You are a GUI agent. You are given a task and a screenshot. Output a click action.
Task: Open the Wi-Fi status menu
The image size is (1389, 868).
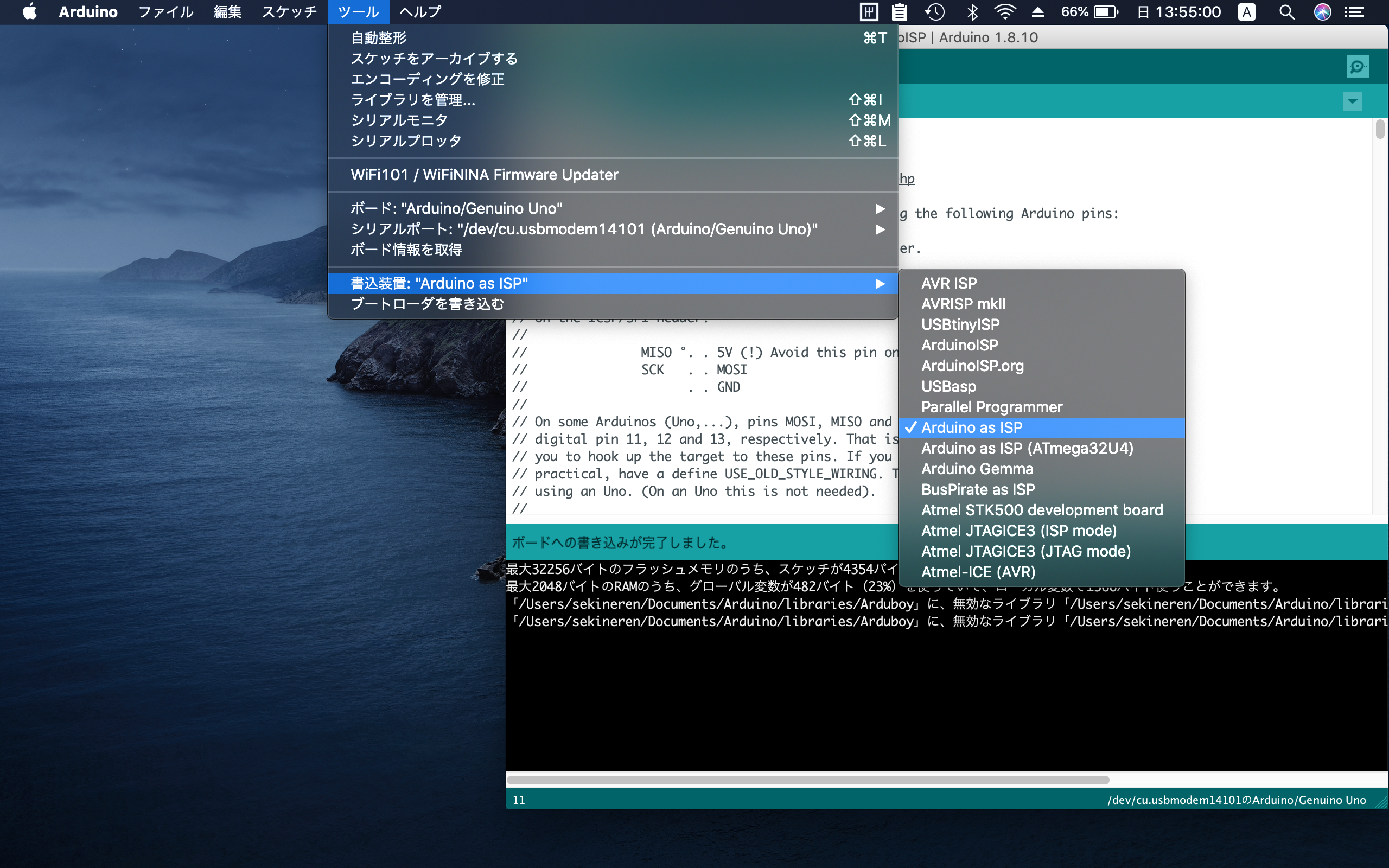pyautogui.click(x=1005, y=12)
